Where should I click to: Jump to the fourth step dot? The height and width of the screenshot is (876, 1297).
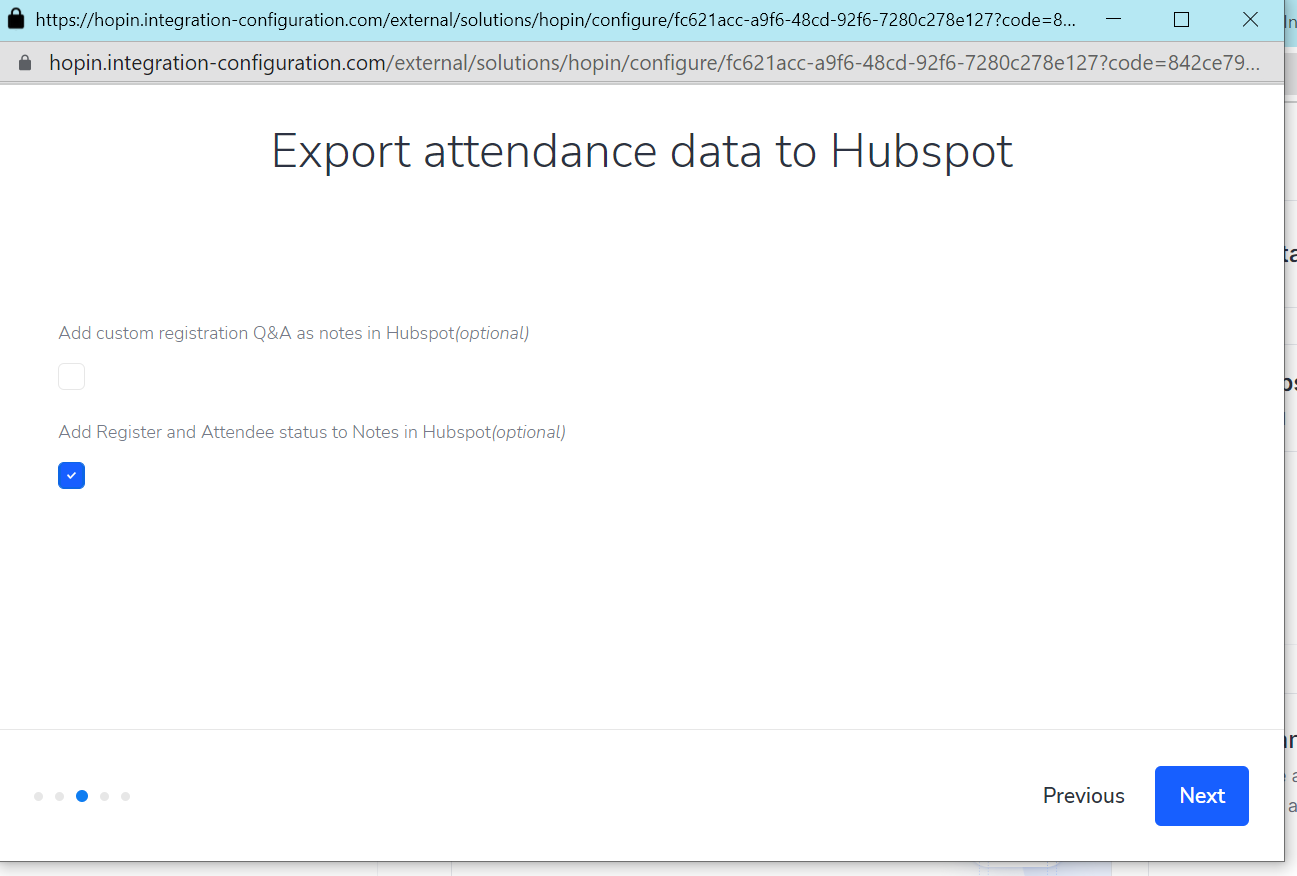pos(104,797)
